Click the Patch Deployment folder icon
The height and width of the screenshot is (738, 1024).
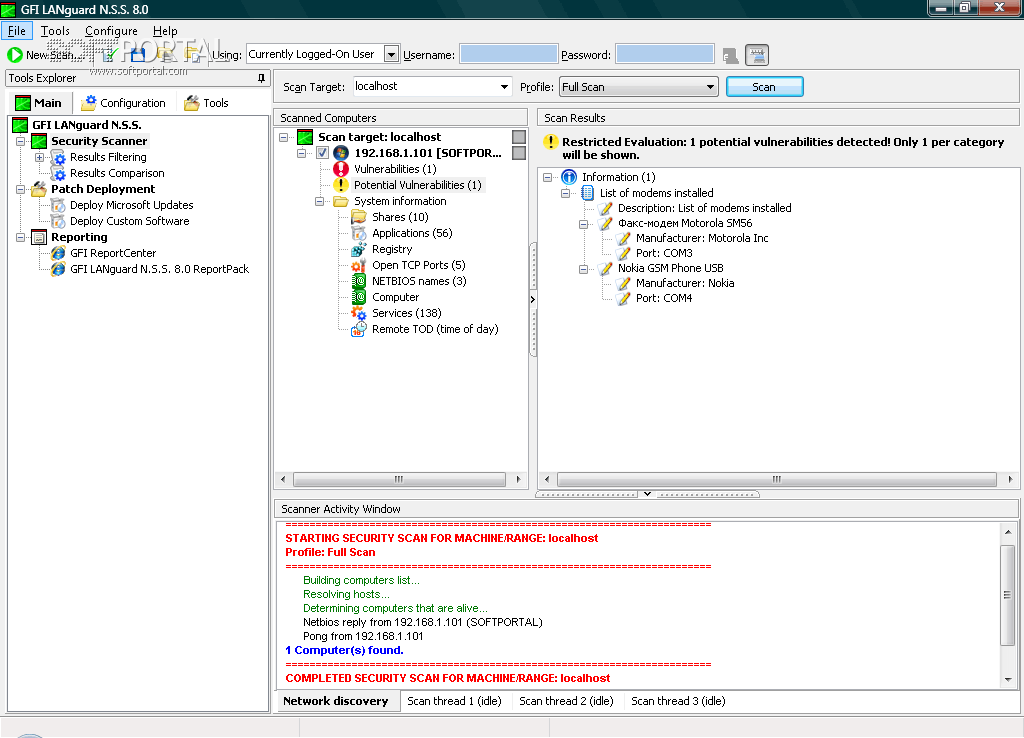pos(39,189)
